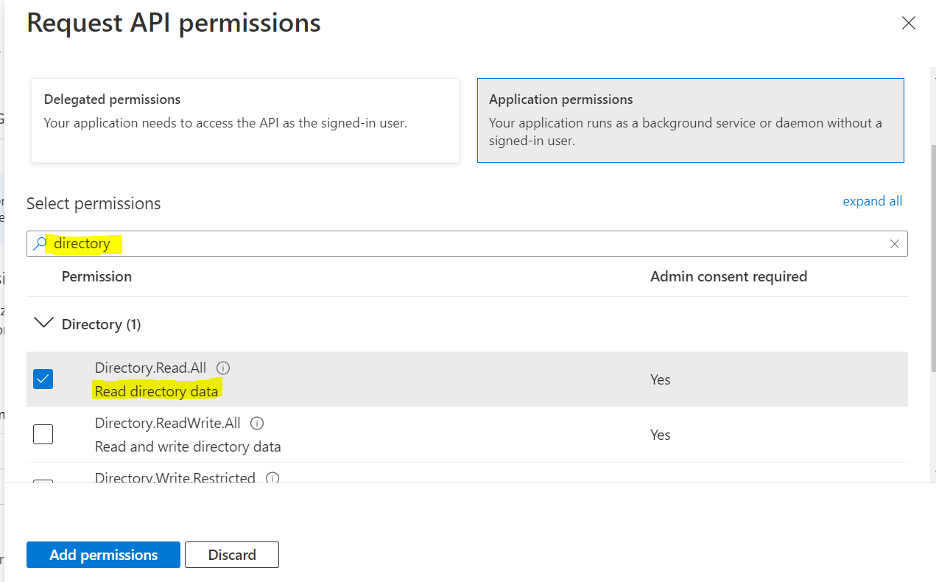The height and width of the screenshot is (582, 936).
Task: Click the Add permissions button
Action: tap(103, 555)
